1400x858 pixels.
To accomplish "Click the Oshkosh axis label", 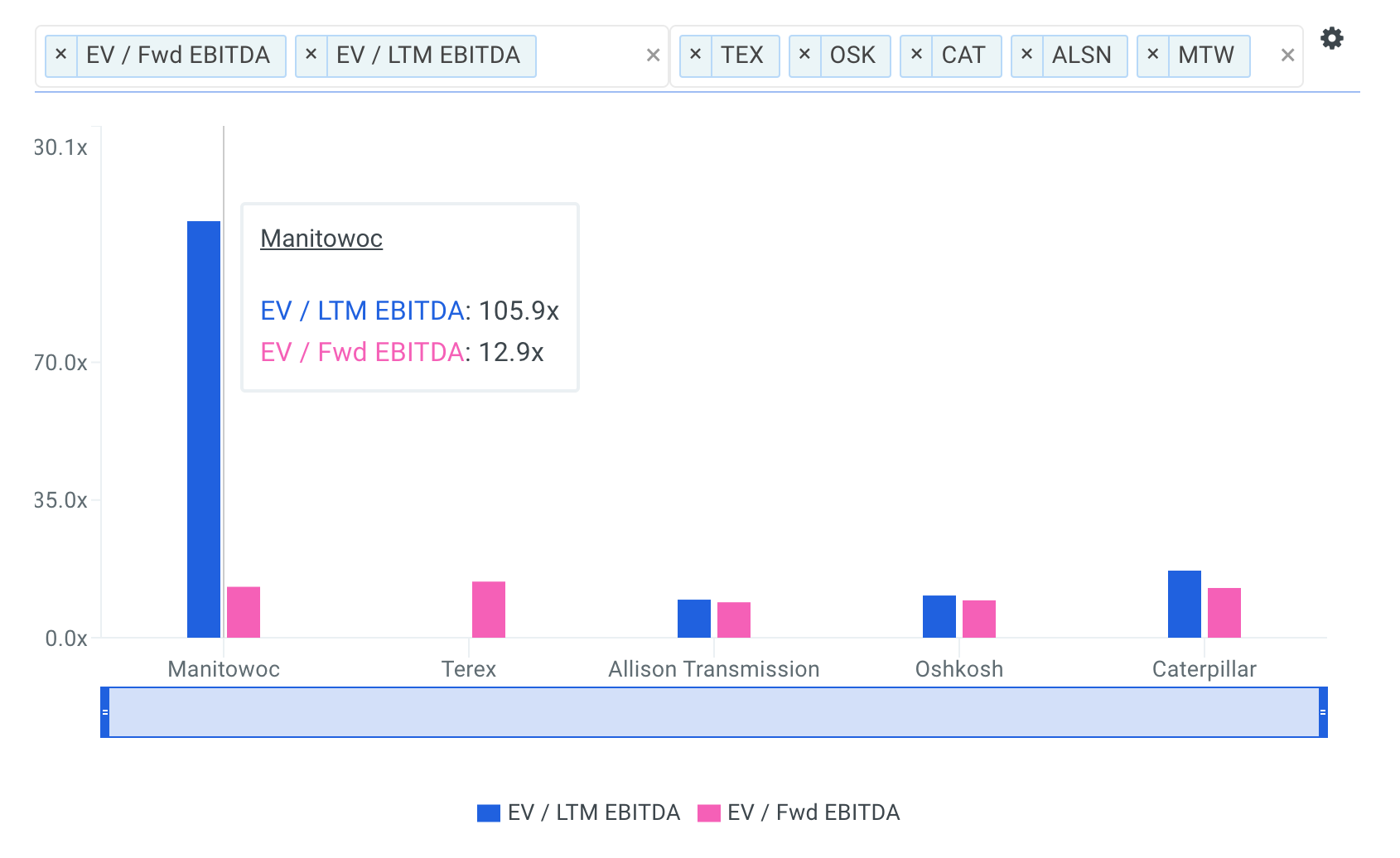I will [x=959, y=669].
